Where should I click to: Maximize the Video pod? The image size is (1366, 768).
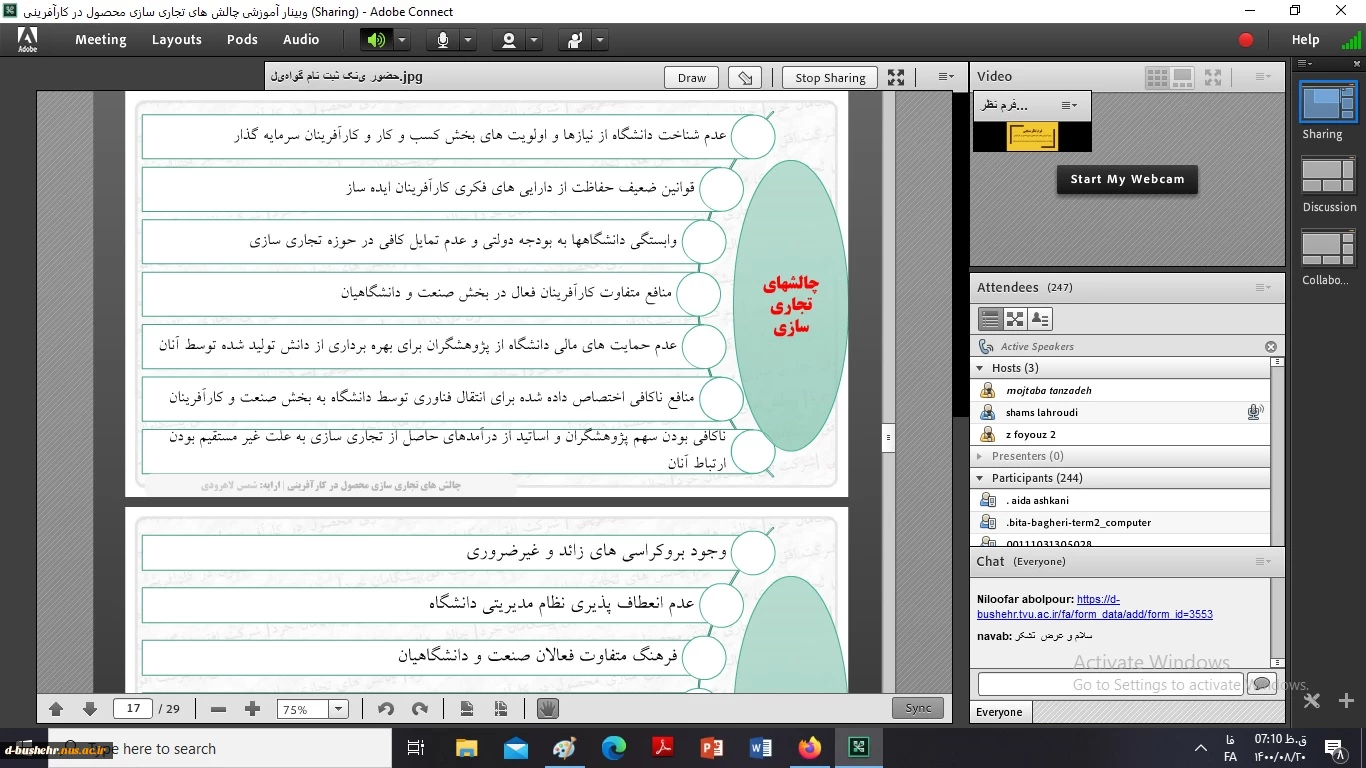click(1214, 76)
